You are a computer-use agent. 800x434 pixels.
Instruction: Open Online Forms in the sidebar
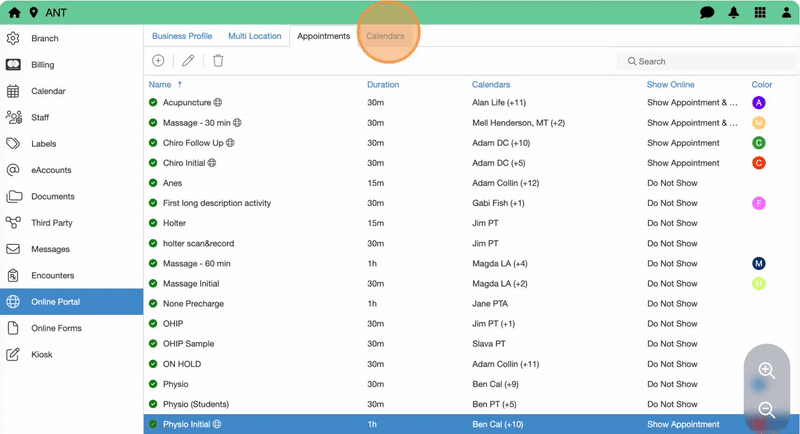[x=56, y=328]
